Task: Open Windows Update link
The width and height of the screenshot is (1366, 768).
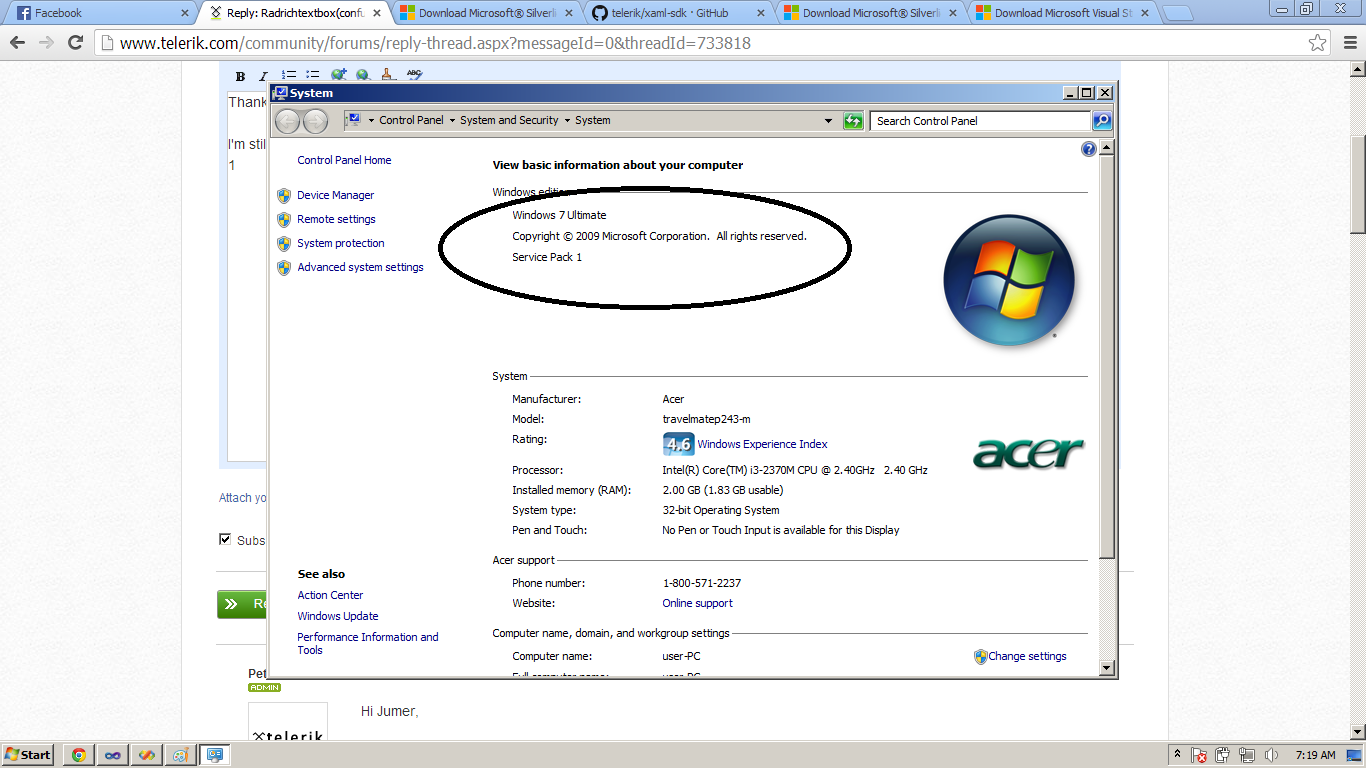Action: 337,616
